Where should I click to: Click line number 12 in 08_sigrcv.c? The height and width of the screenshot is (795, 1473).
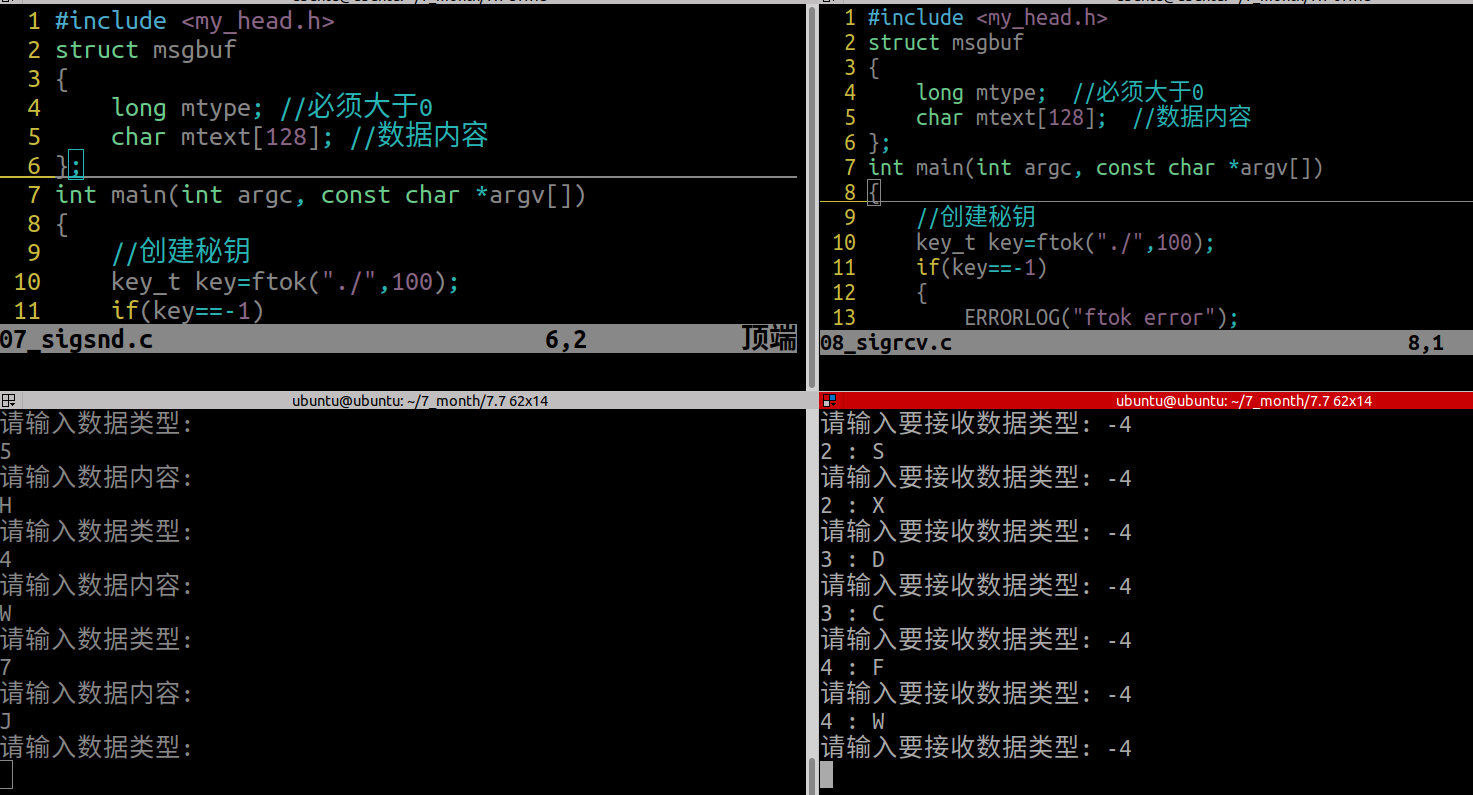tap(844, 292)
